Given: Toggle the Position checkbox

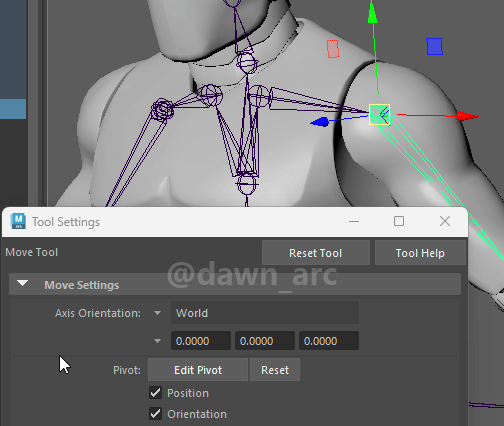Looking at the screenshot, I should tap(155, 393).
